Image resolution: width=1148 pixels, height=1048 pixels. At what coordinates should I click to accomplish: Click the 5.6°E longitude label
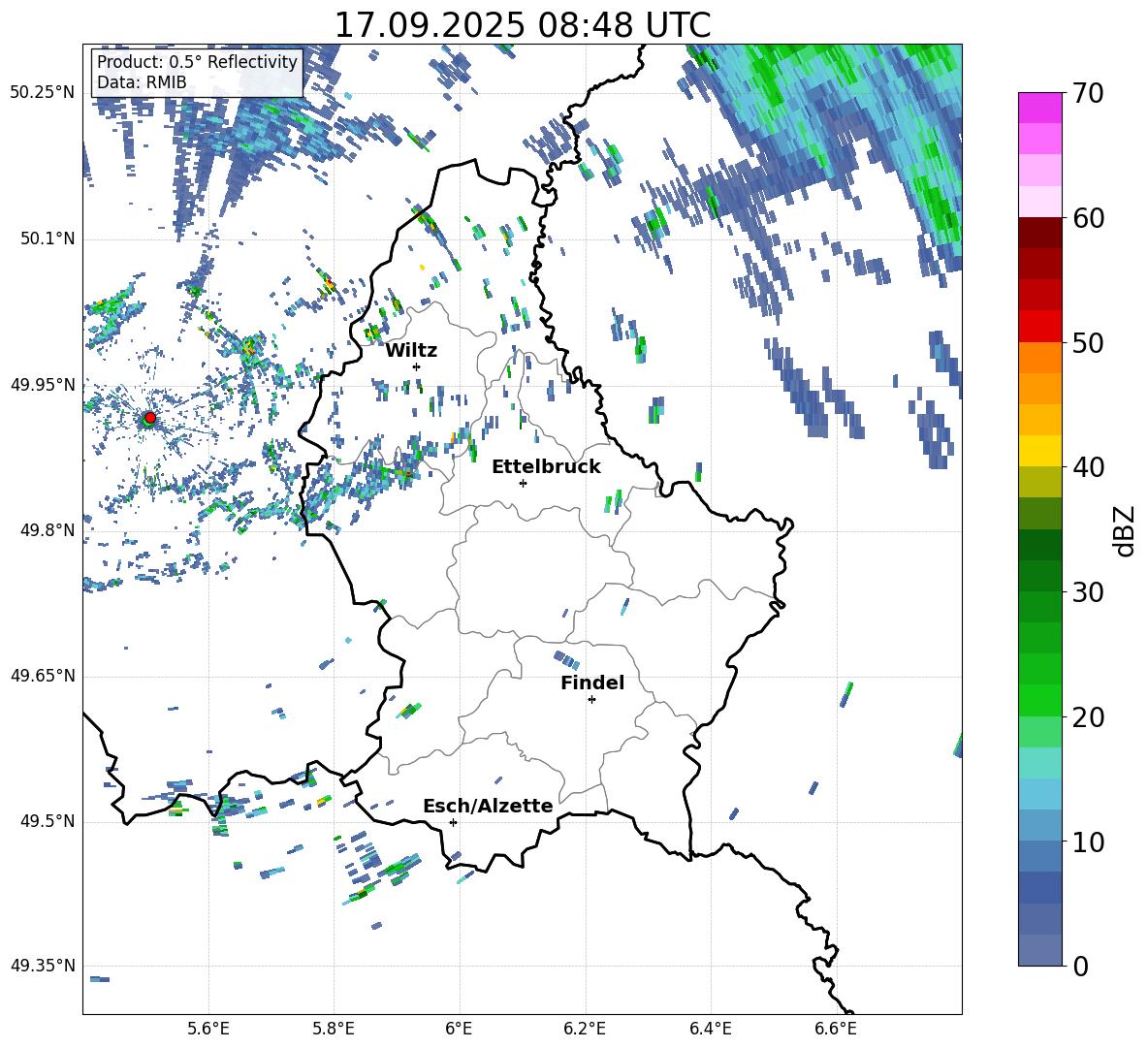click(208, 1029)
